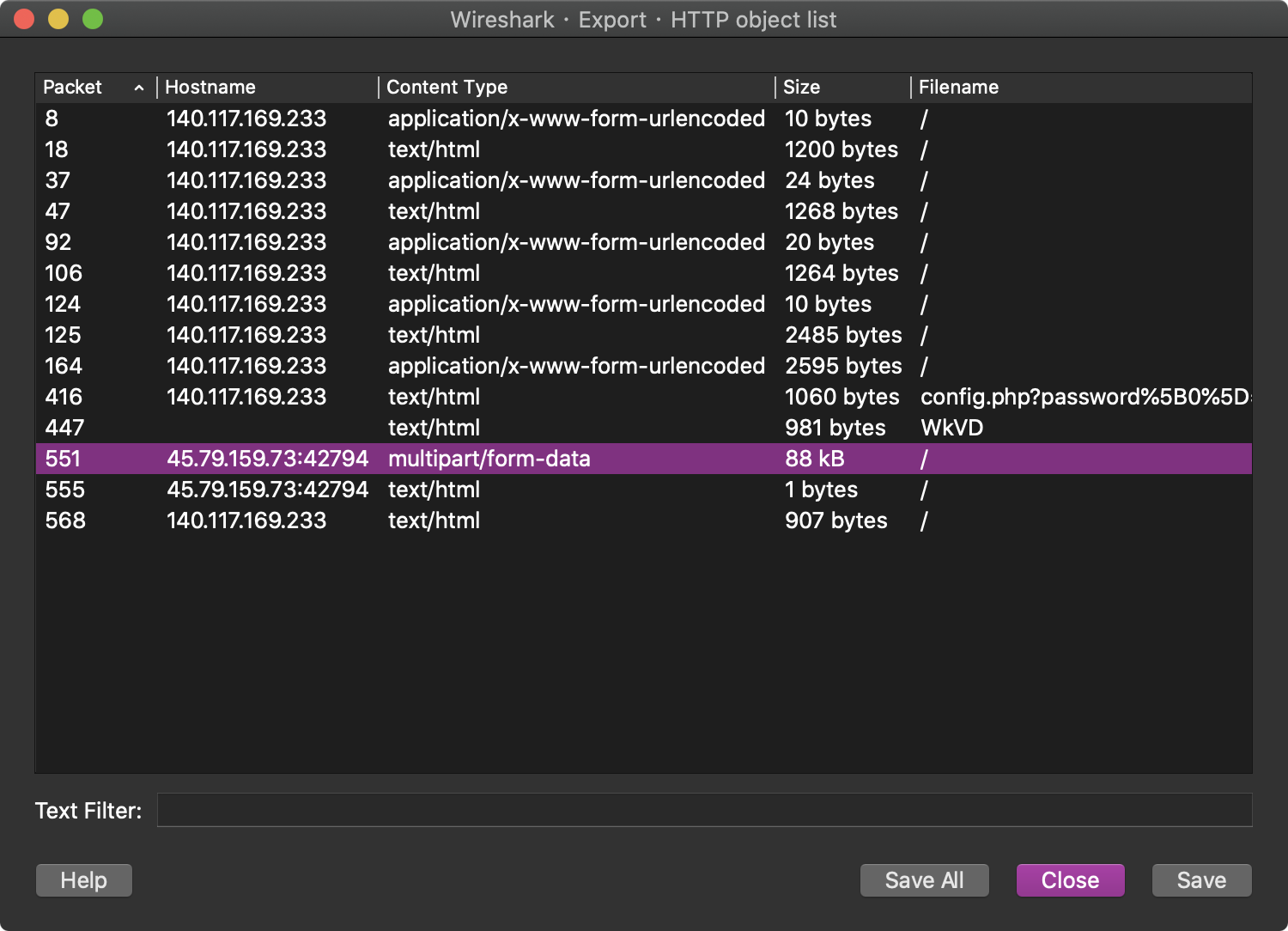Click the 20 bytes size cell
The width and height of the screenshot is (1288, 931).
[x=829, y=242]
